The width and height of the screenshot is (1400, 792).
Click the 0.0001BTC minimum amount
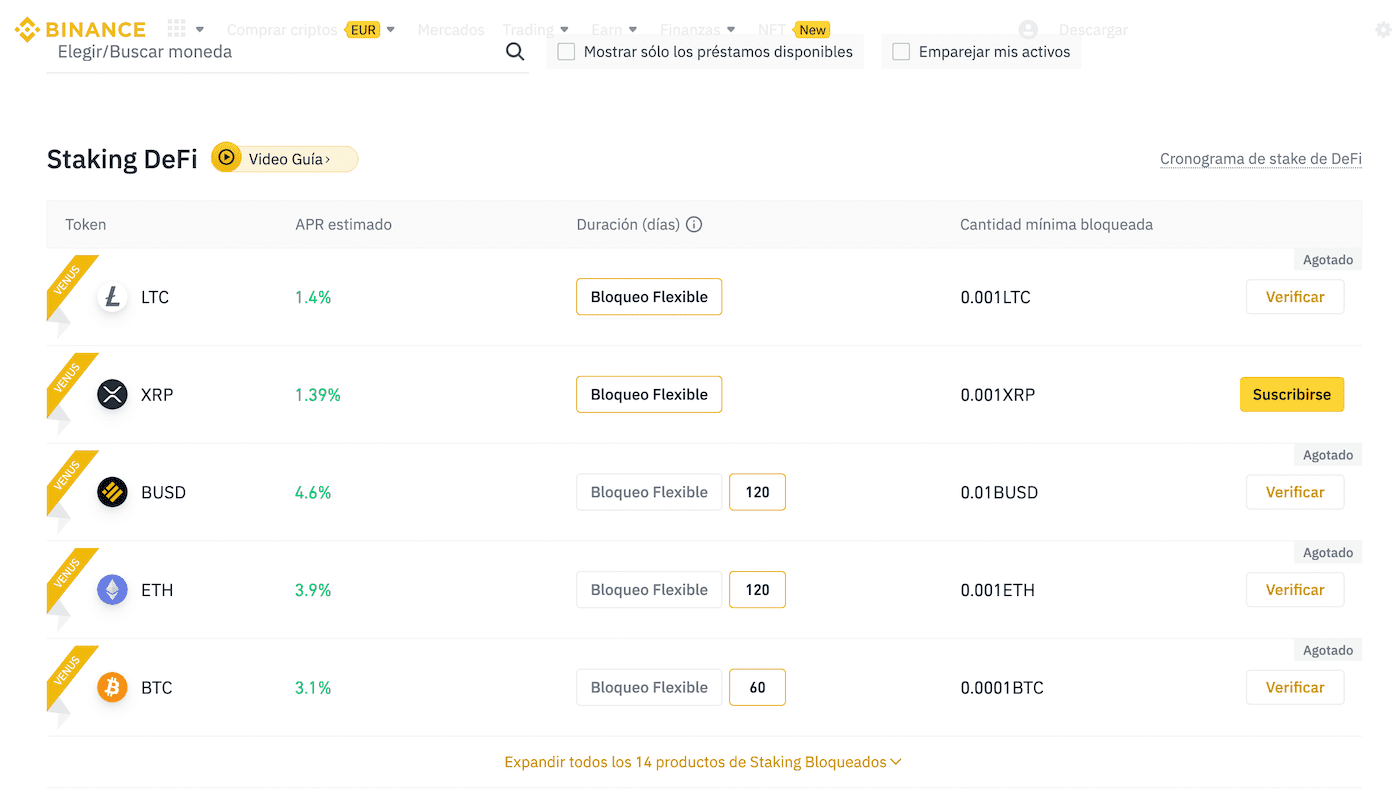point(1002,688)
